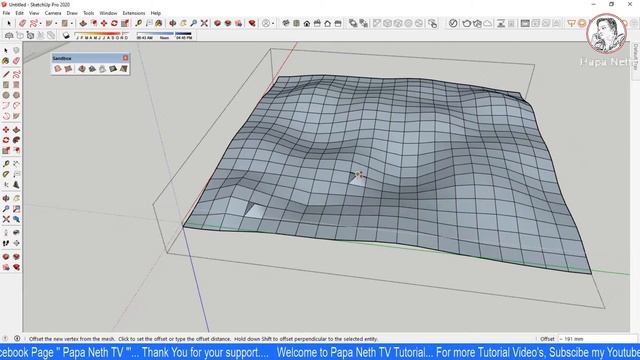Toggle the Show/Hide Shadows button
Image resolution: width=640 pixels, height=360 pixels.
66,36
